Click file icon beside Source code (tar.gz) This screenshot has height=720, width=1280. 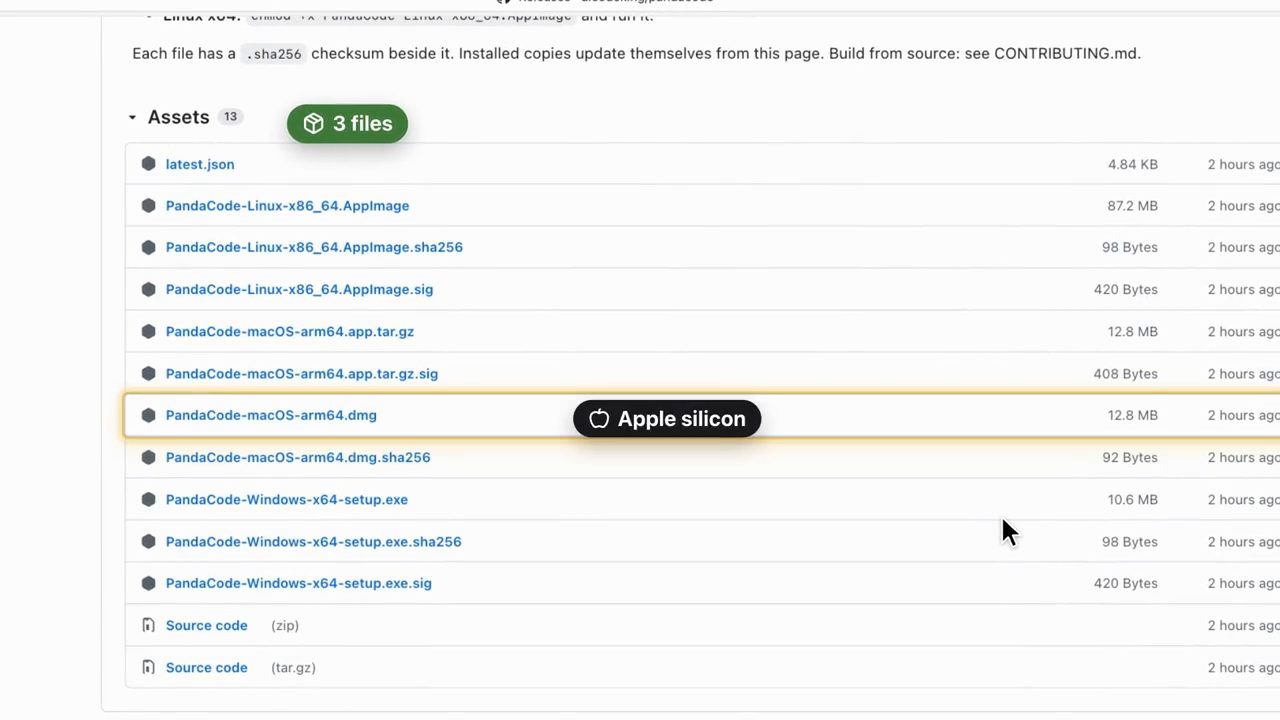click(x=148, y=668)
